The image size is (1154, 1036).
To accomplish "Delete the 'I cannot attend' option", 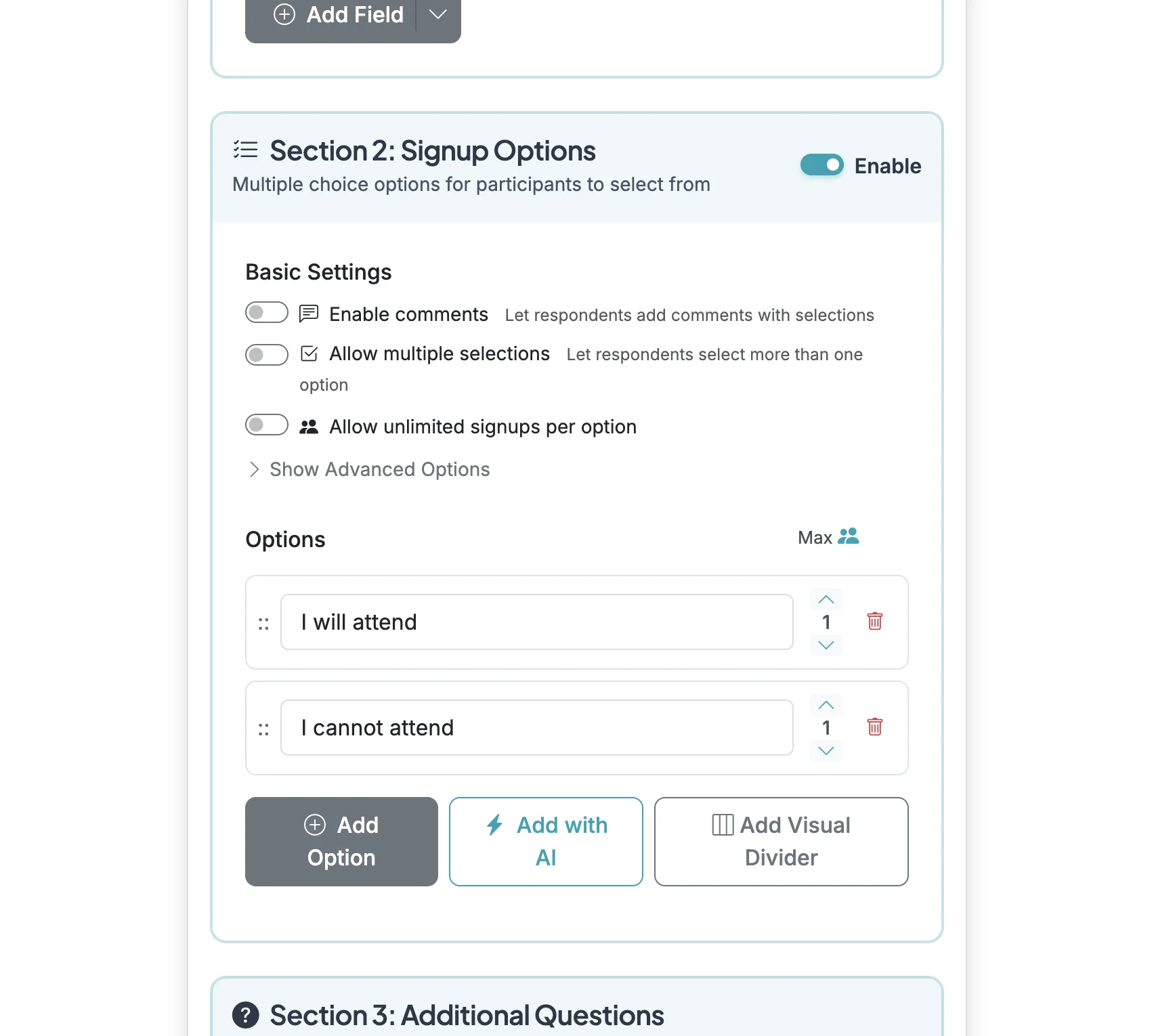I will tap(874, 727).
